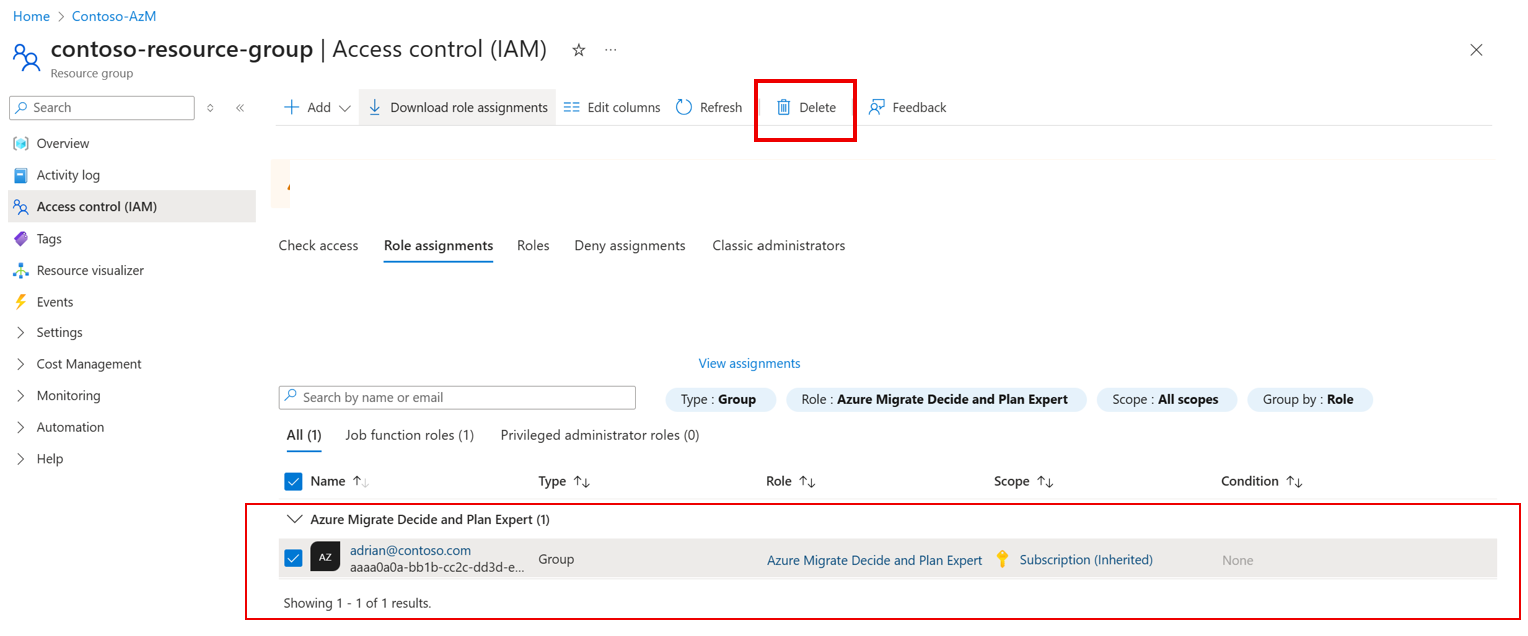Click the yellow key icon beside Subscription
This screenshot has width=1528, height=636.
coord(1003,560)
